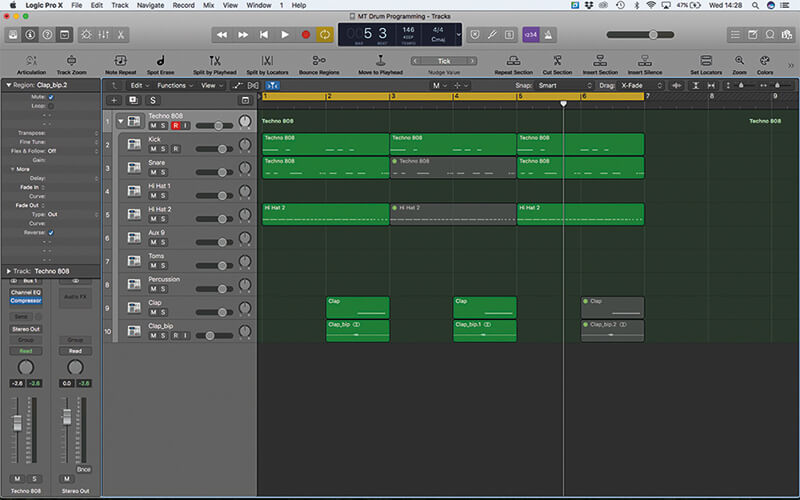
Task: Open the tracks area Edit dropdown
Action: (139, 85)
